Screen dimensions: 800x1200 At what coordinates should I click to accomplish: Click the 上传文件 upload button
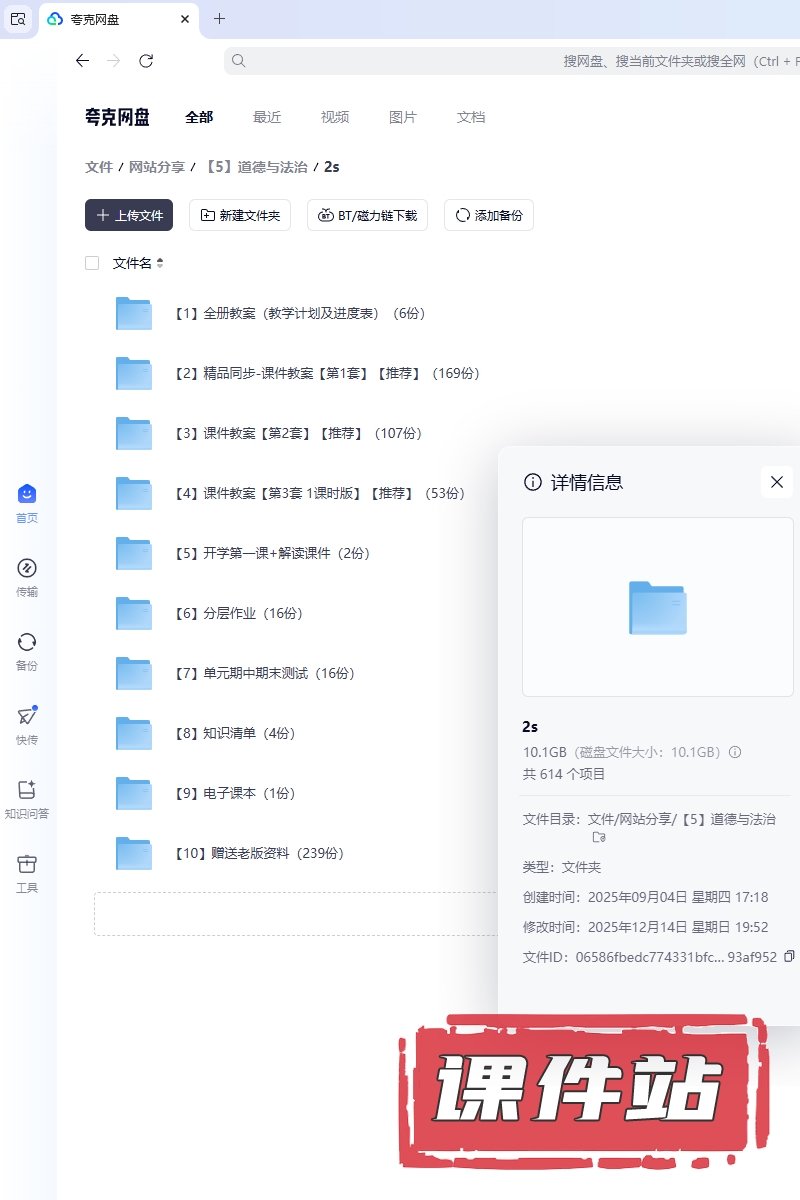coord(129,215)
